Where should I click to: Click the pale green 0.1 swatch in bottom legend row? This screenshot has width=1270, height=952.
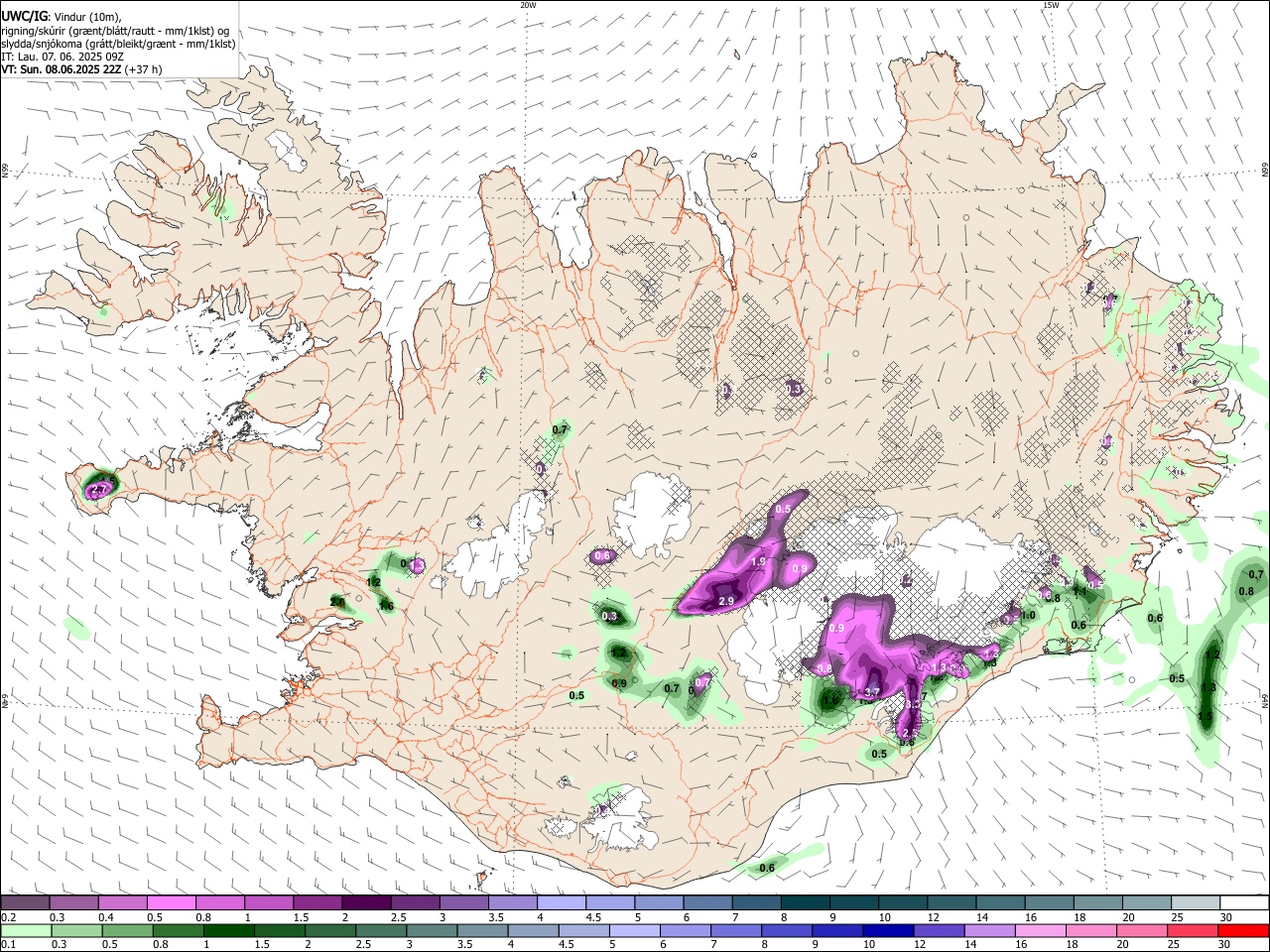(x=26, y=930)
